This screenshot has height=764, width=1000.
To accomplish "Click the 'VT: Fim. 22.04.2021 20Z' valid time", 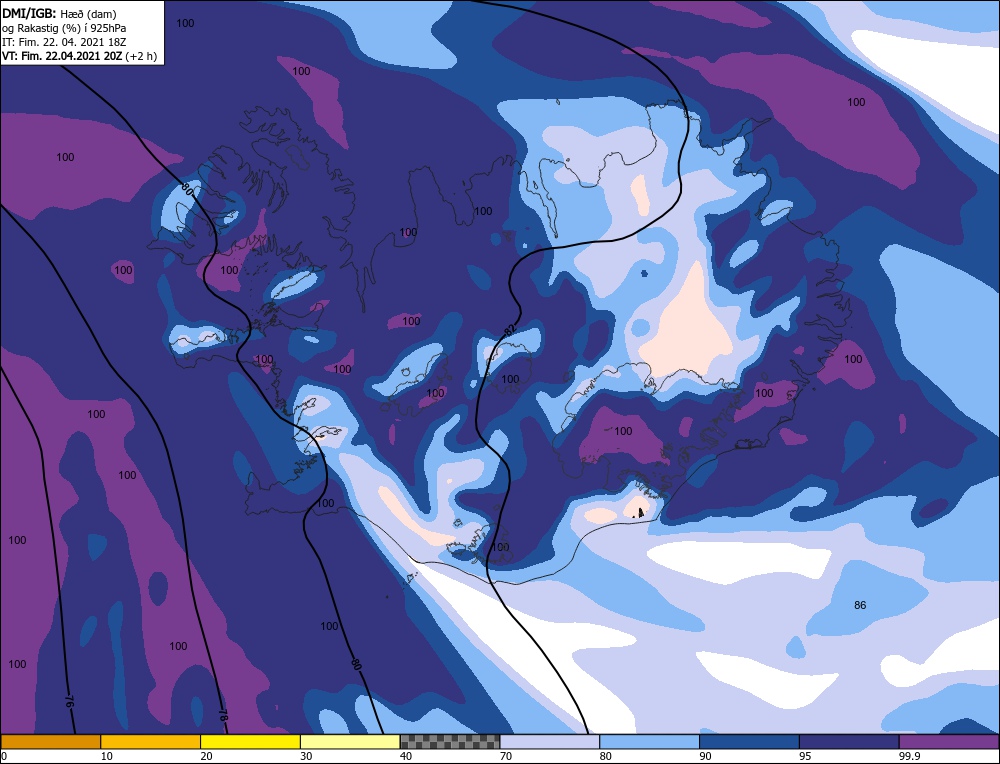I will point(64,55).
